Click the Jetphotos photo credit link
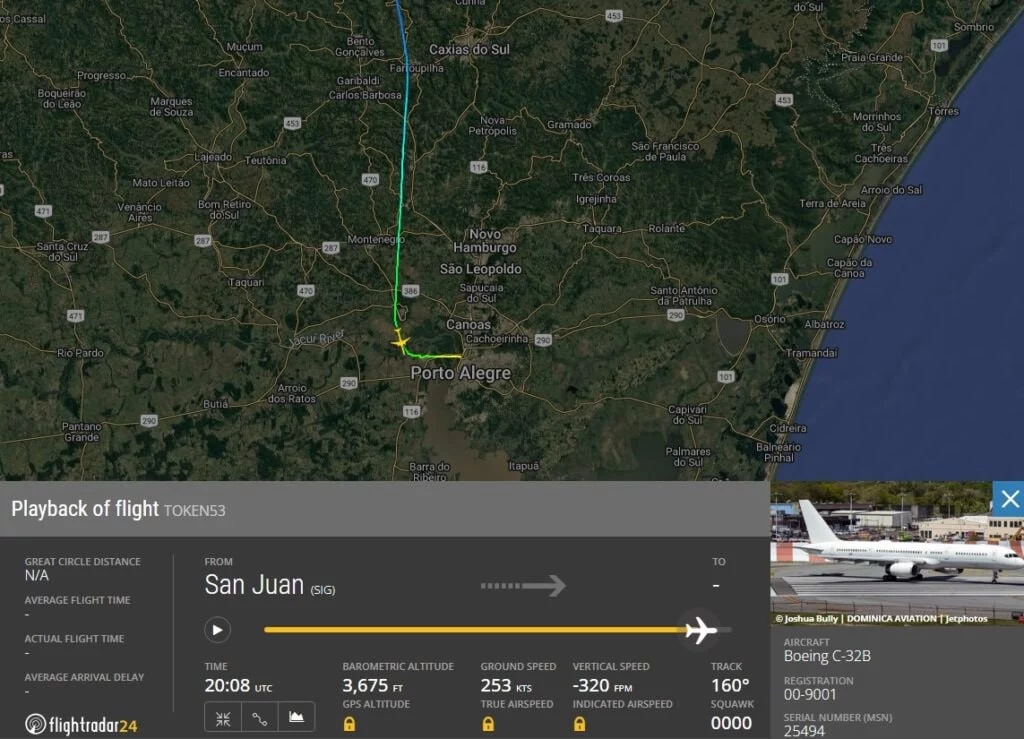This screenshot has height=739, width=1024. [x=967, y=619]
